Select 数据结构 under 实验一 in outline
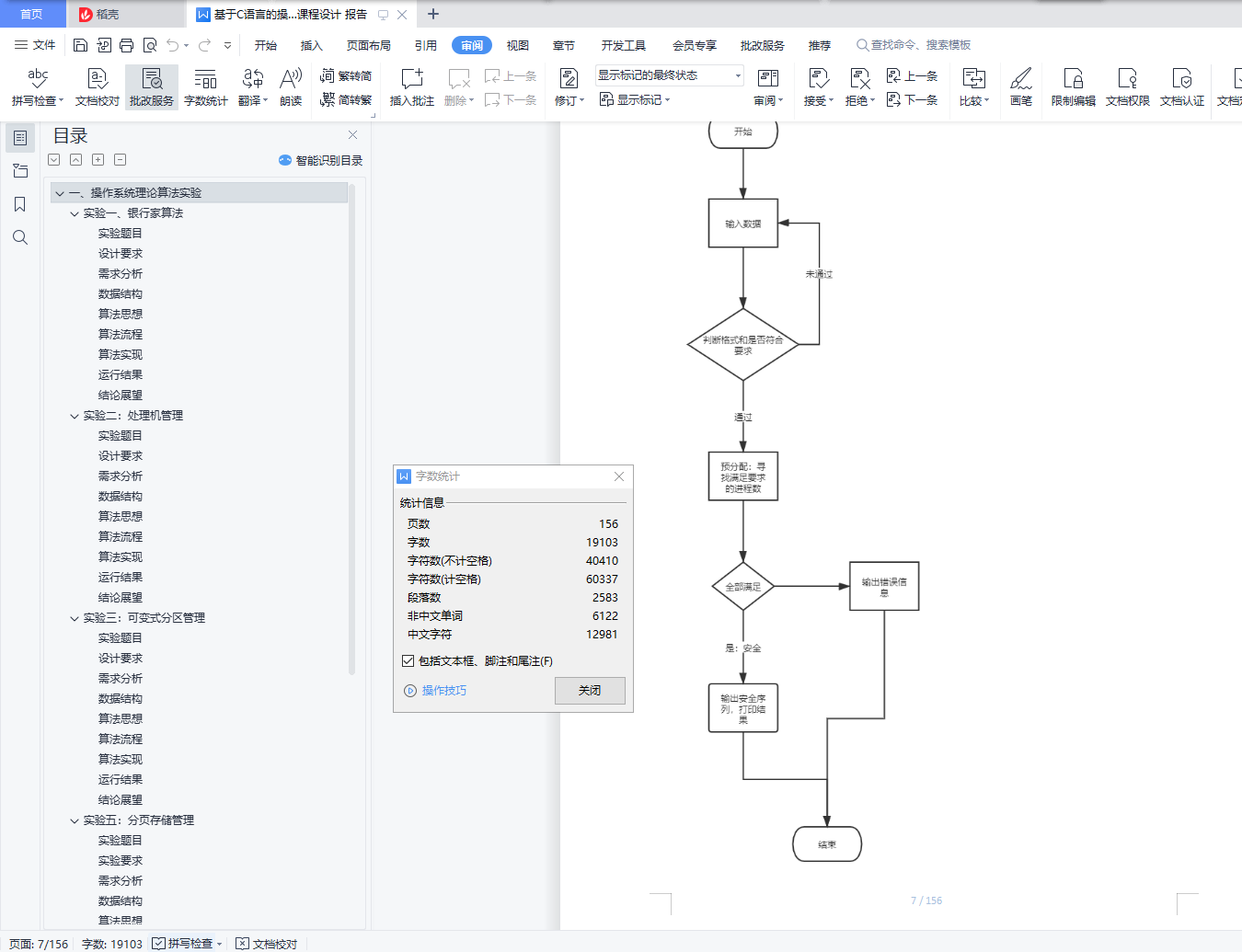Image resolution: width=1242 pixels, height=952 pixels. point(121,294)
